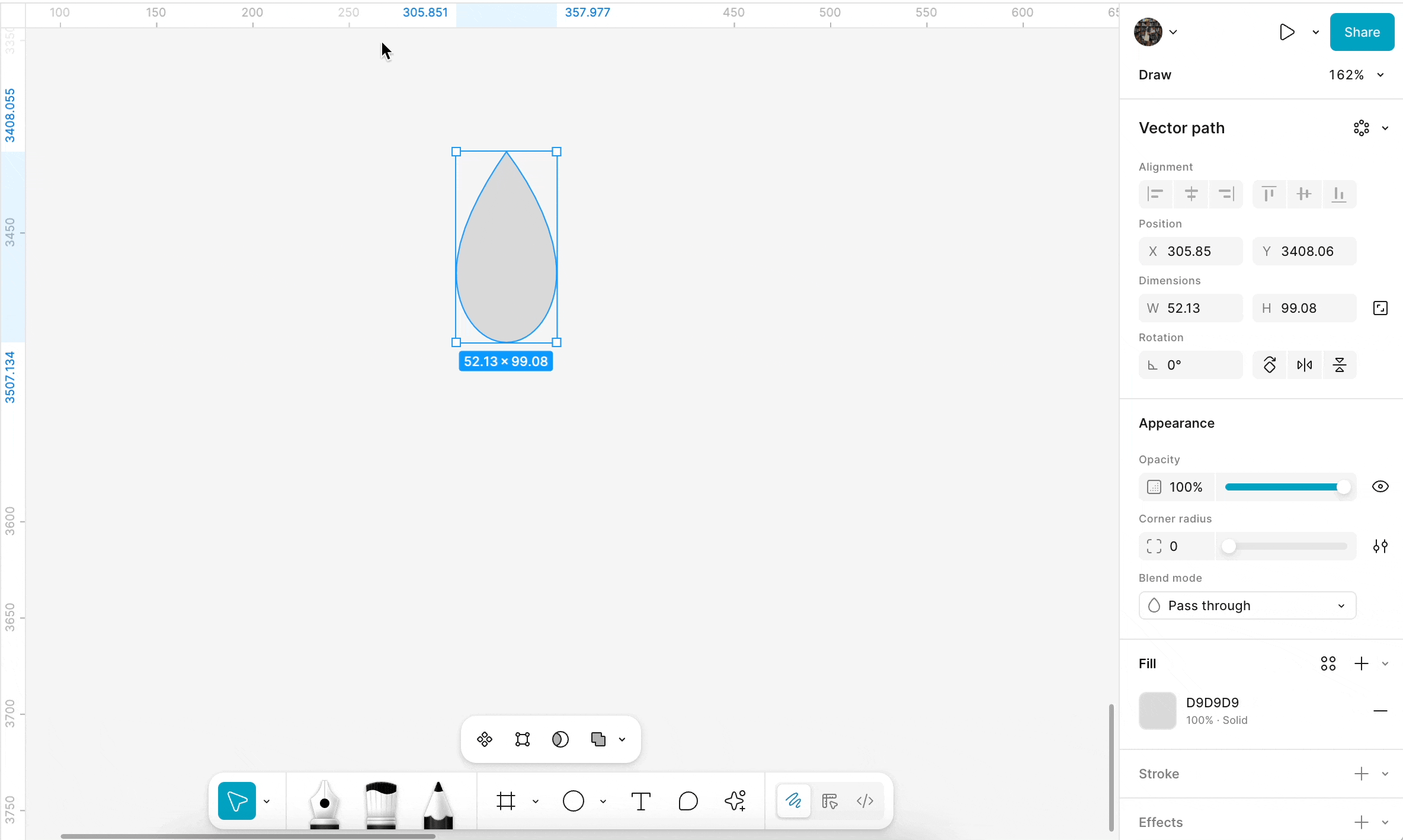Select the Ellipse shape tool
The height and width of the screenshot is (840, 1403).
pyautogui.click(x=573, y=801)
